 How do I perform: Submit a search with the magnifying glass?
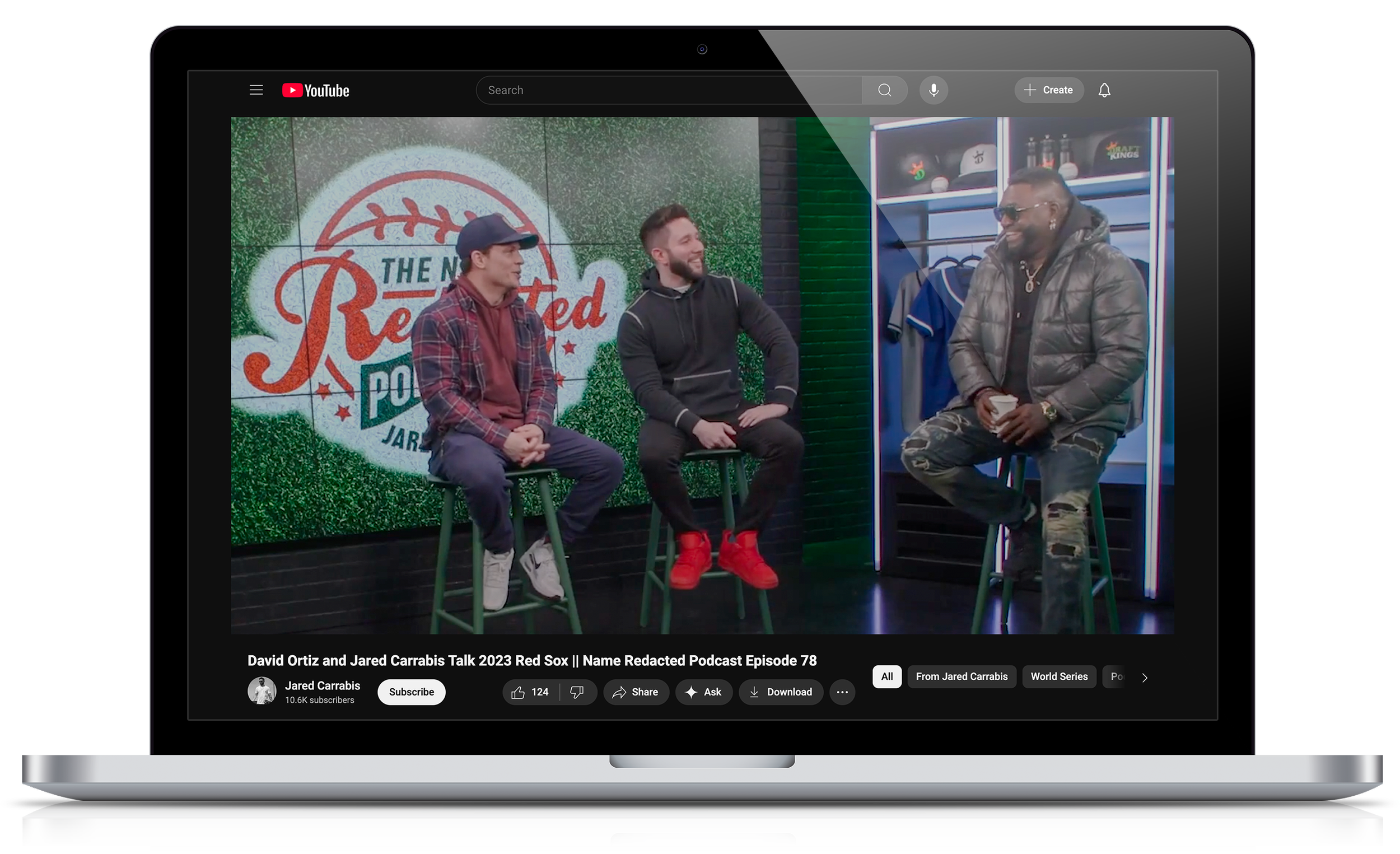click(x=884, y=90)
